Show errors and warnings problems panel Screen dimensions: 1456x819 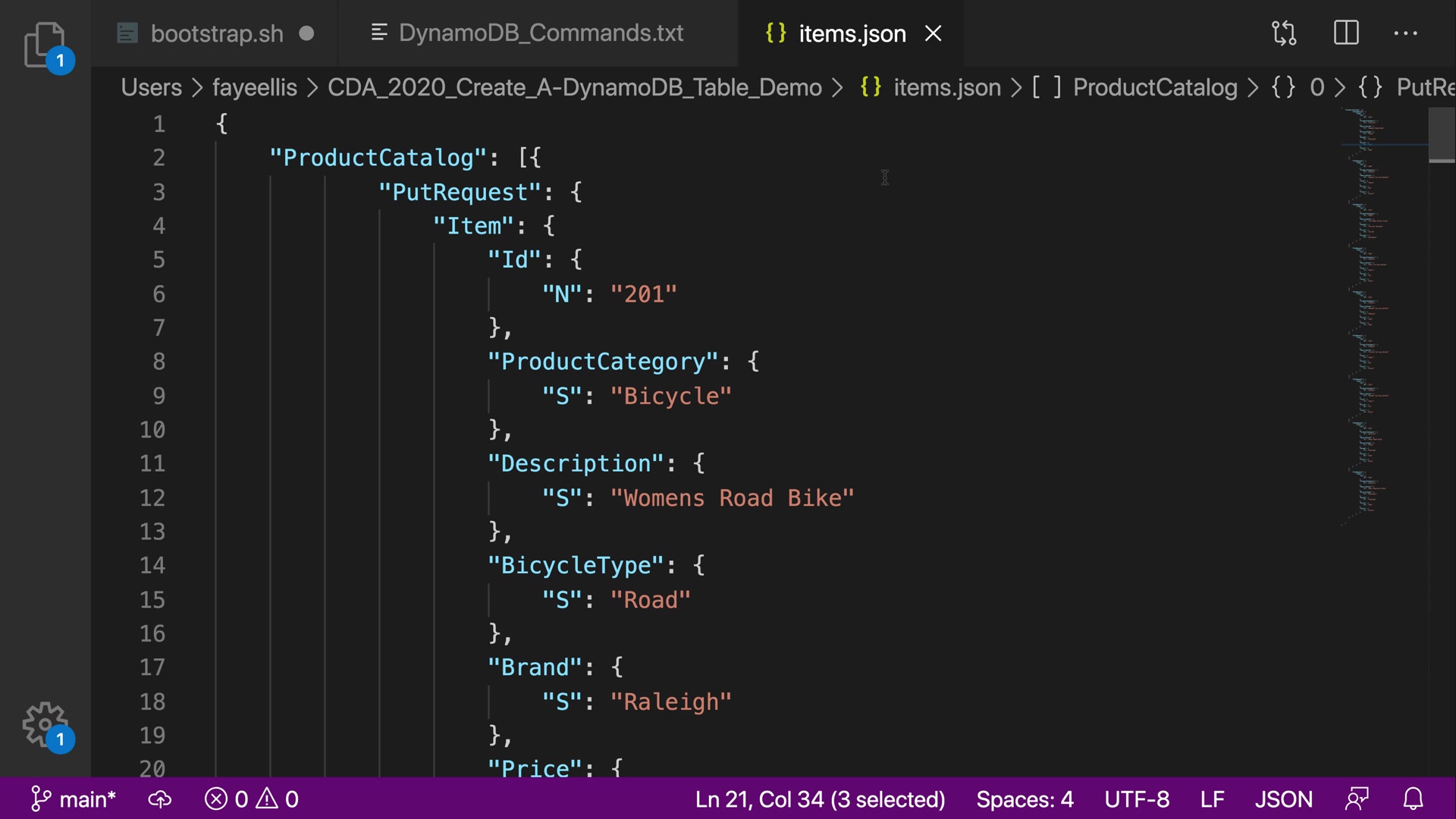(252, 799)
